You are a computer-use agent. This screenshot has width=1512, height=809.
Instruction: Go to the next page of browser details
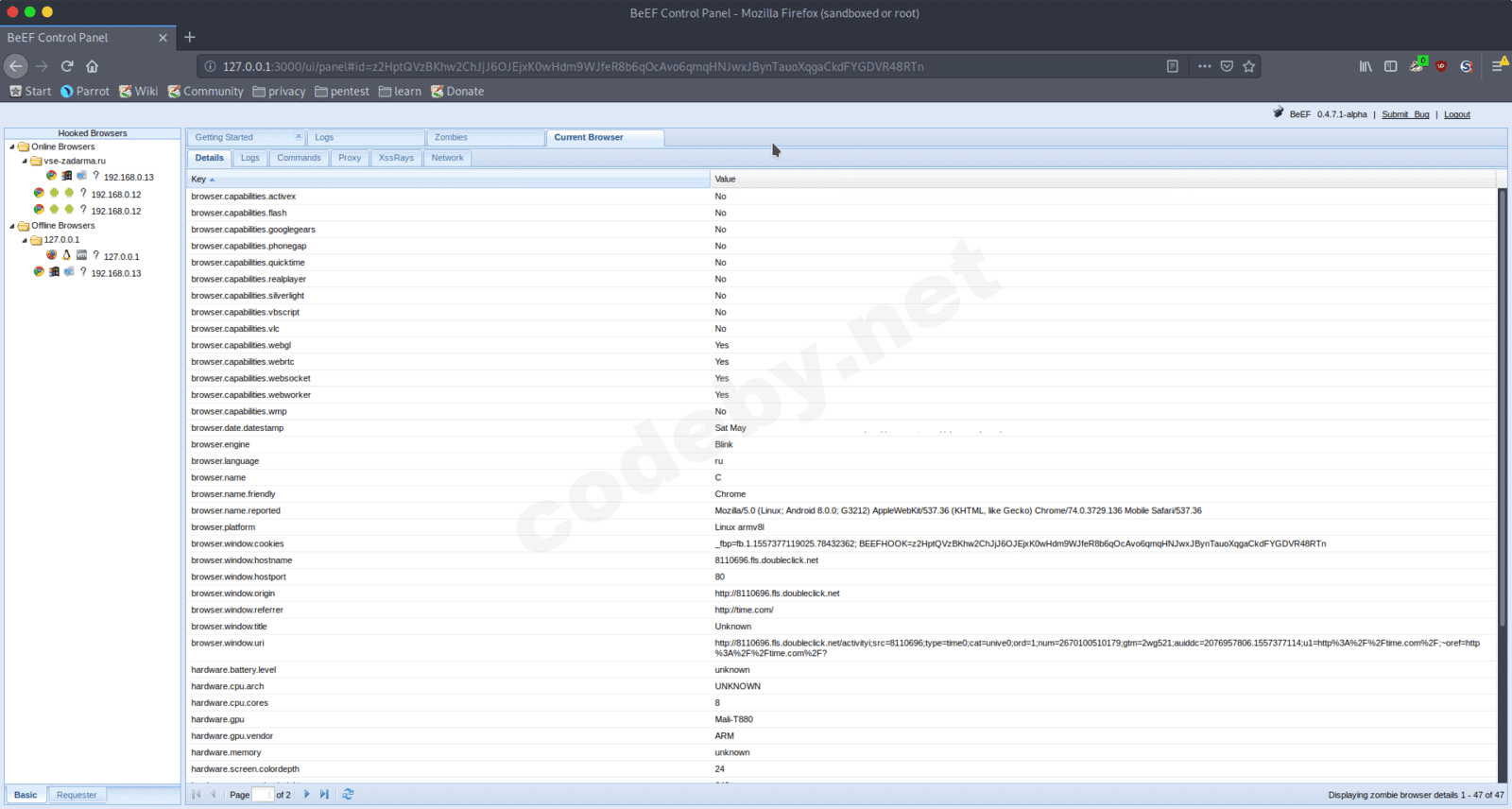coord(307,795)
